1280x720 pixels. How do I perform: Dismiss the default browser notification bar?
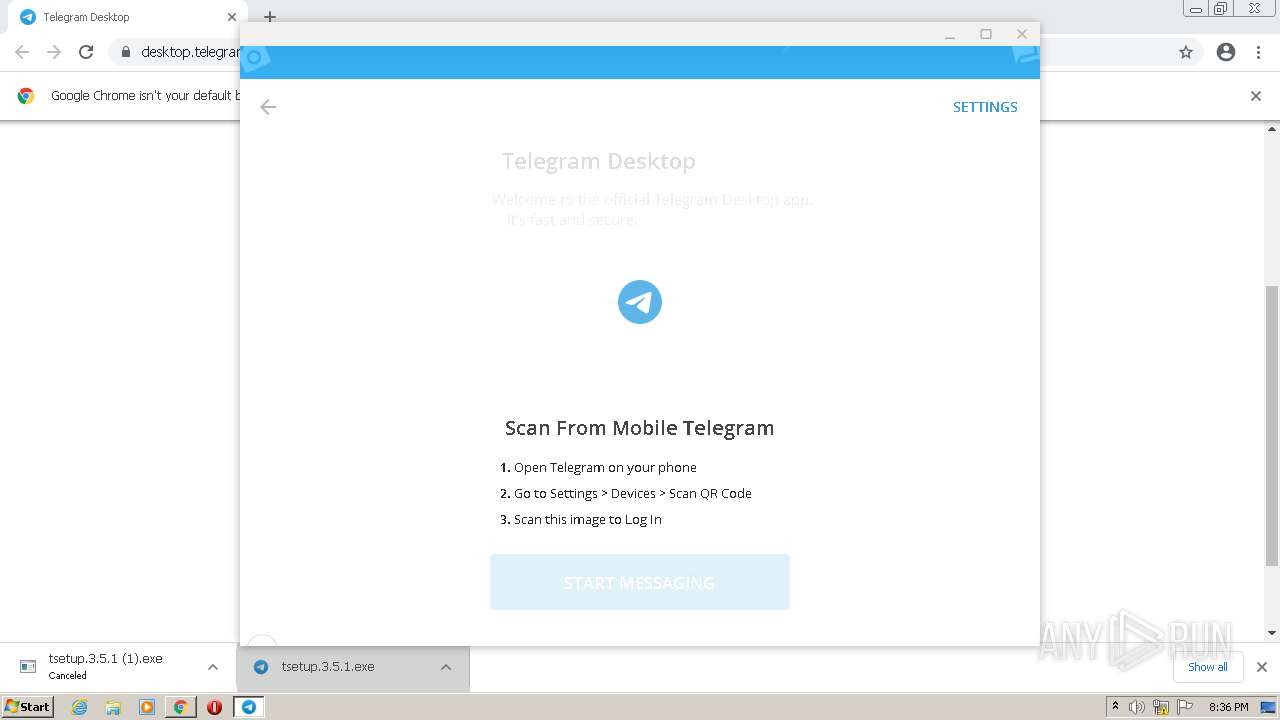coord(1256,96)
